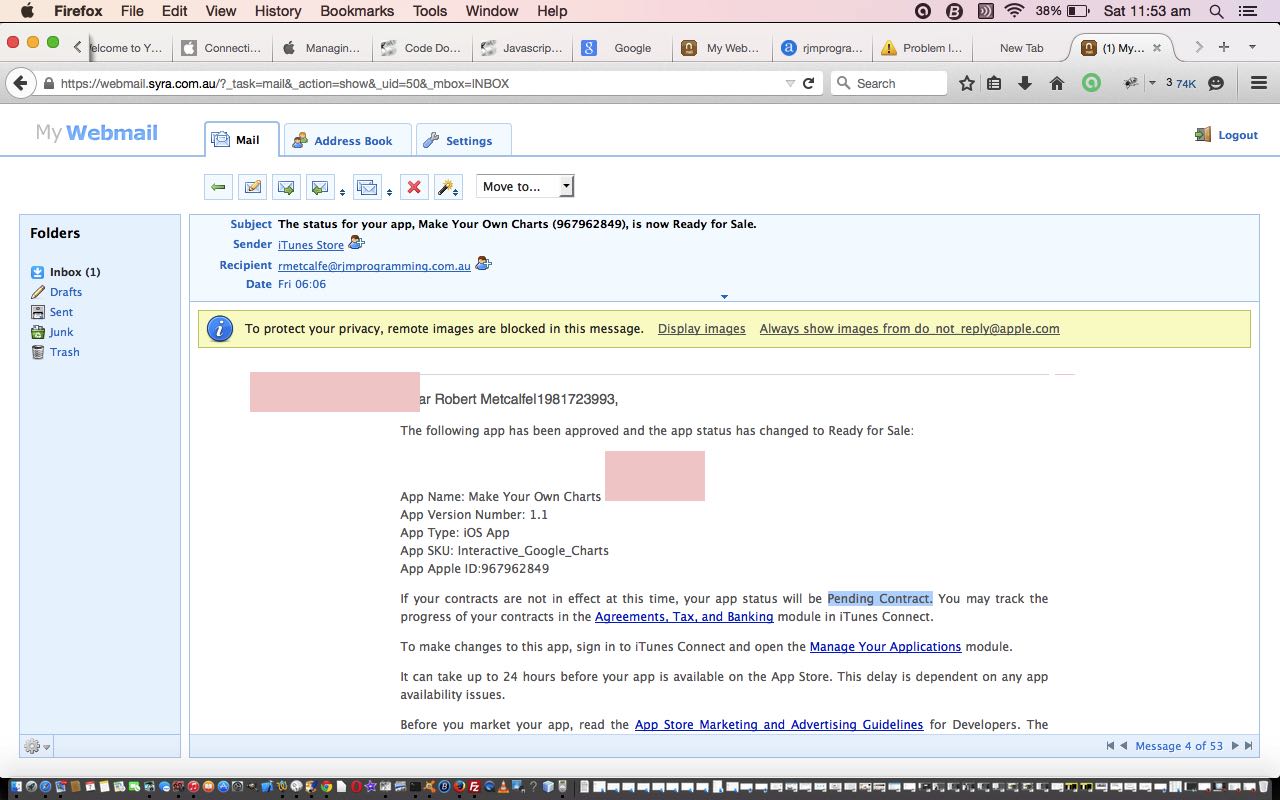Open Firefox hamburger menu

pyautogui.click(x=1259, y=84)
